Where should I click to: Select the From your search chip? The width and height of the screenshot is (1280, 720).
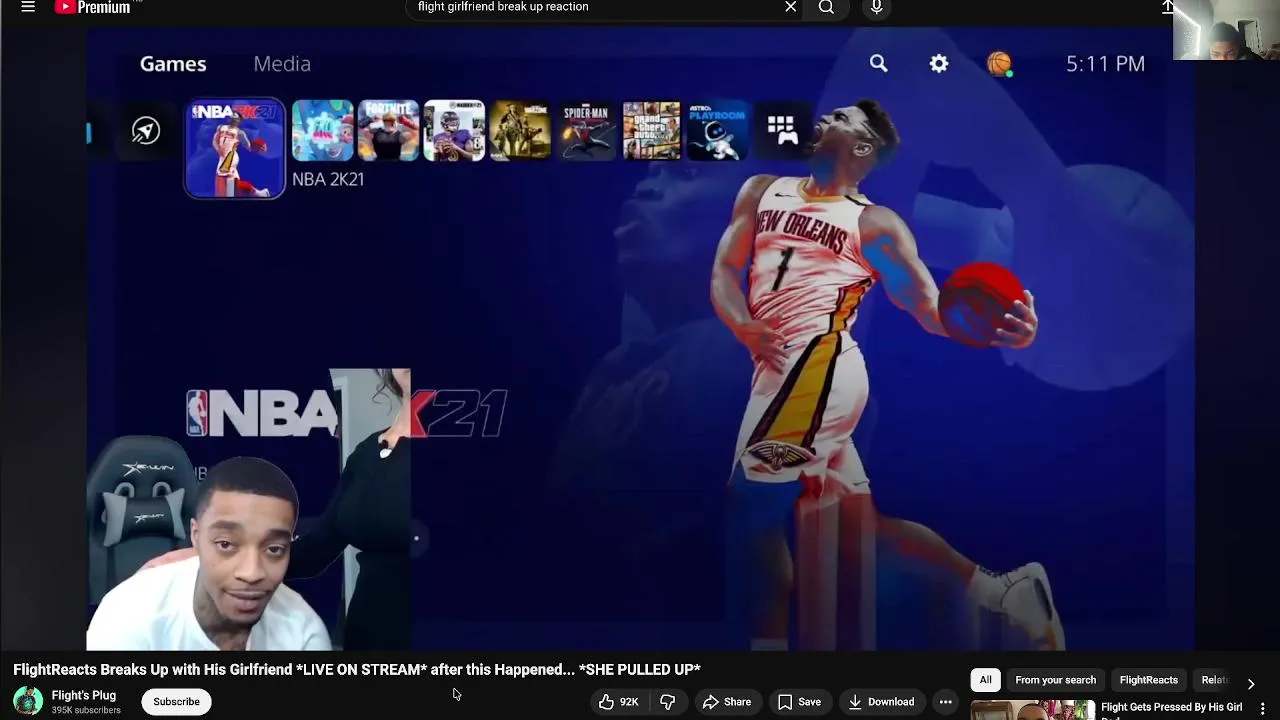click(1055, 680)
